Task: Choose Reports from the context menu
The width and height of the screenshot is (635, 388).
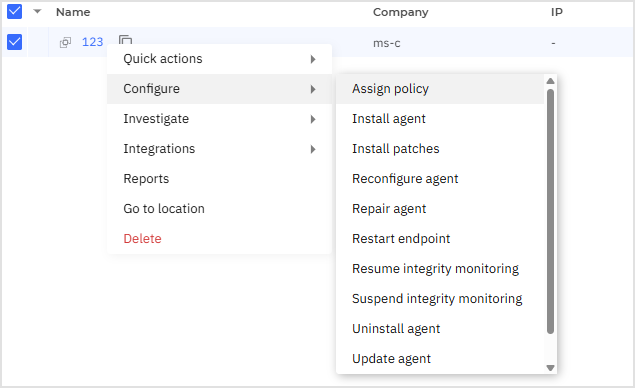Action: (219, 179)
